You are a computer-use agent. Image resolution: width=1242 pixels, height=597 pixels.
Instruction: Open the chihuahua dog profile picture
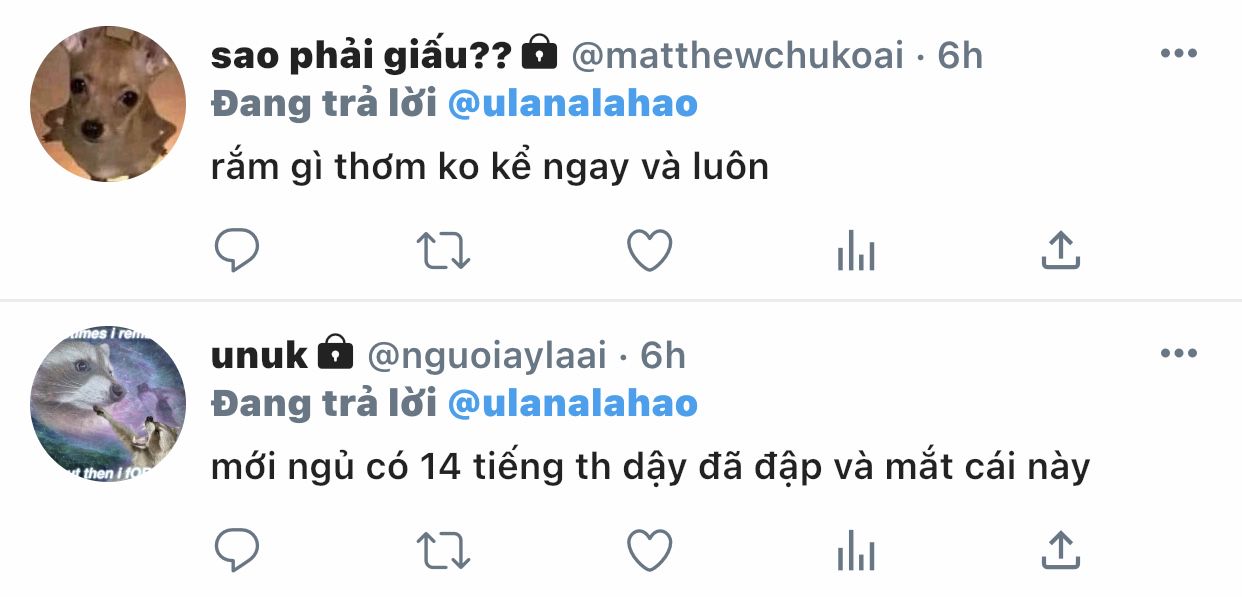108,104
